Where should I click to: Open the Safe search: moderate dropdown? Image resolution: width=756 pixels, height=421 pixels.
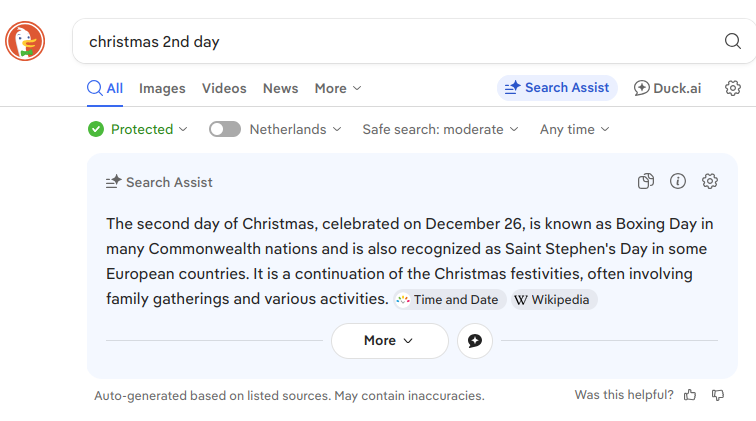tap(440, 129)
